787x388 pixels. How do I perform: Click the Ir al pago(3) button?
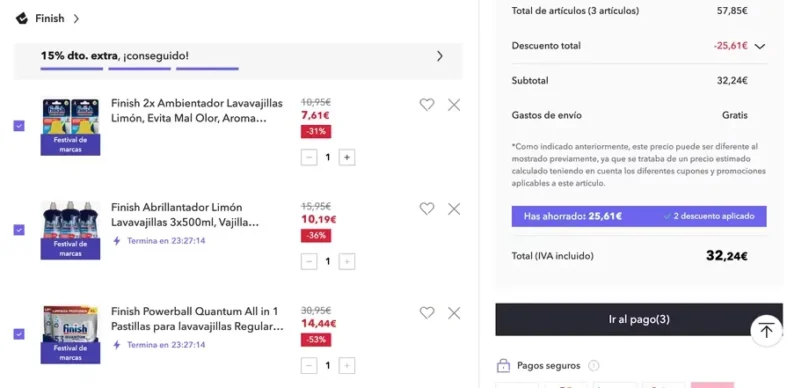(639, 319)
